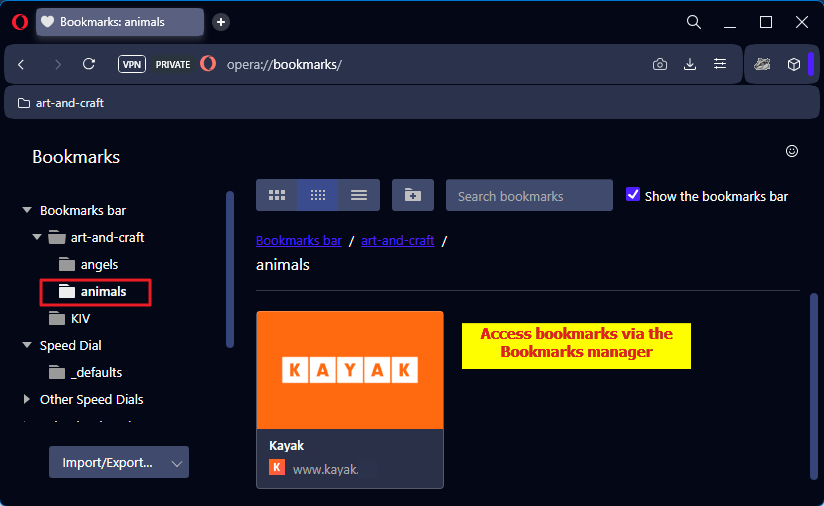
Task: Click the sidebar tree scrollbar
Action: [x=230, y=270]
